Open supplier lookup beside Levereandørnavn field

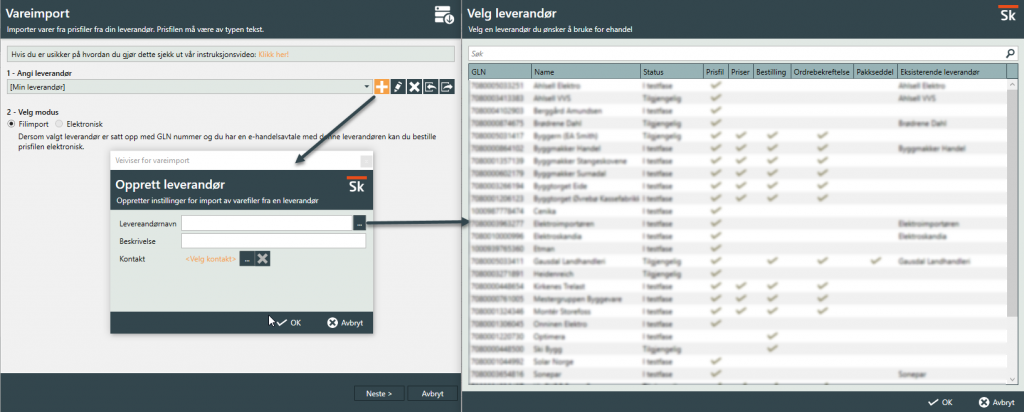(359, 224)
